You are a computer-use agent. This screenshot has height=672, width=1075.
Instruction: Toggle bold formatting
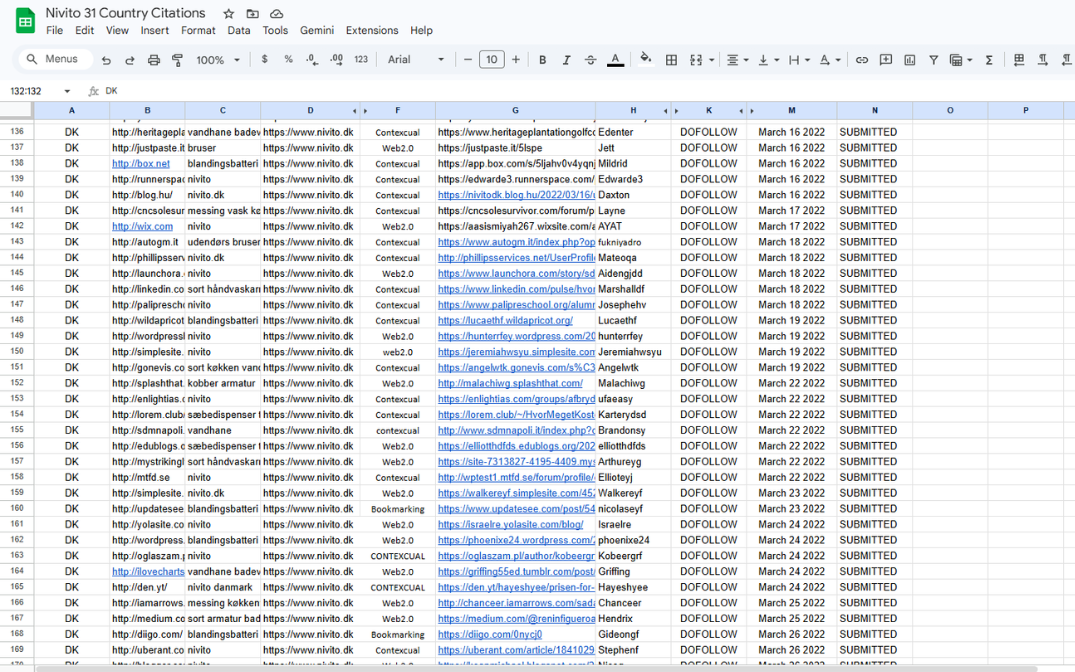pyautogui.click(x=543, y=60)
